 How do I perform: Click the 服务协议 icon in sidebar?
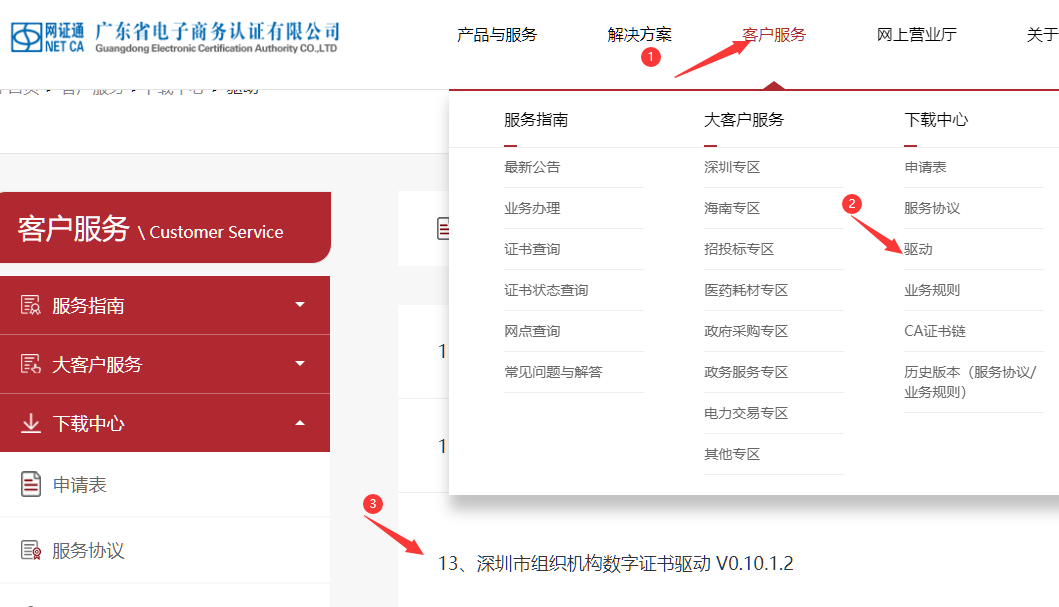[x=31, y=551]
